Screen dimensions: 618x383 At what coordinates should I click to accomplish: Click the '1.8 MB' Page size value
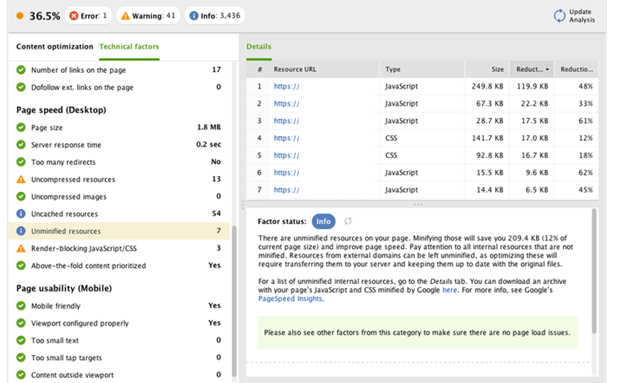(208, 127)
